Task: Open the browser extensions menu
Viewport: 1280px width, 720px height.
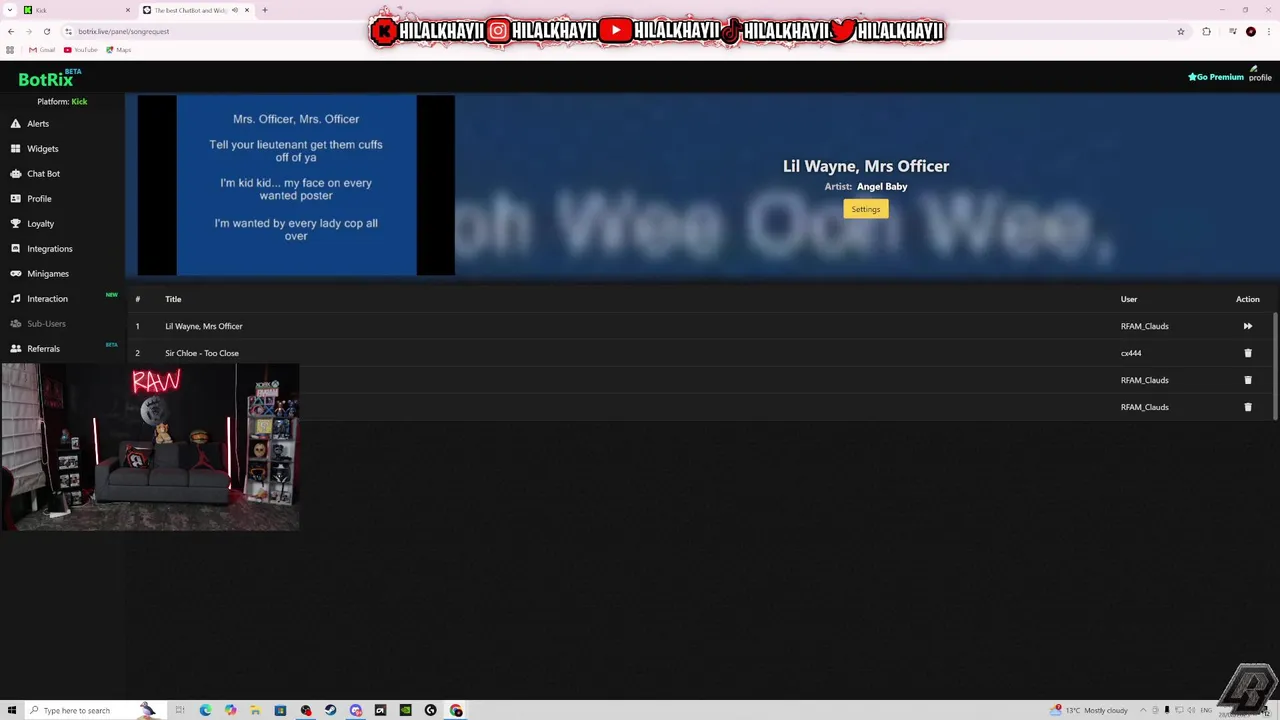Action: 1207,31
